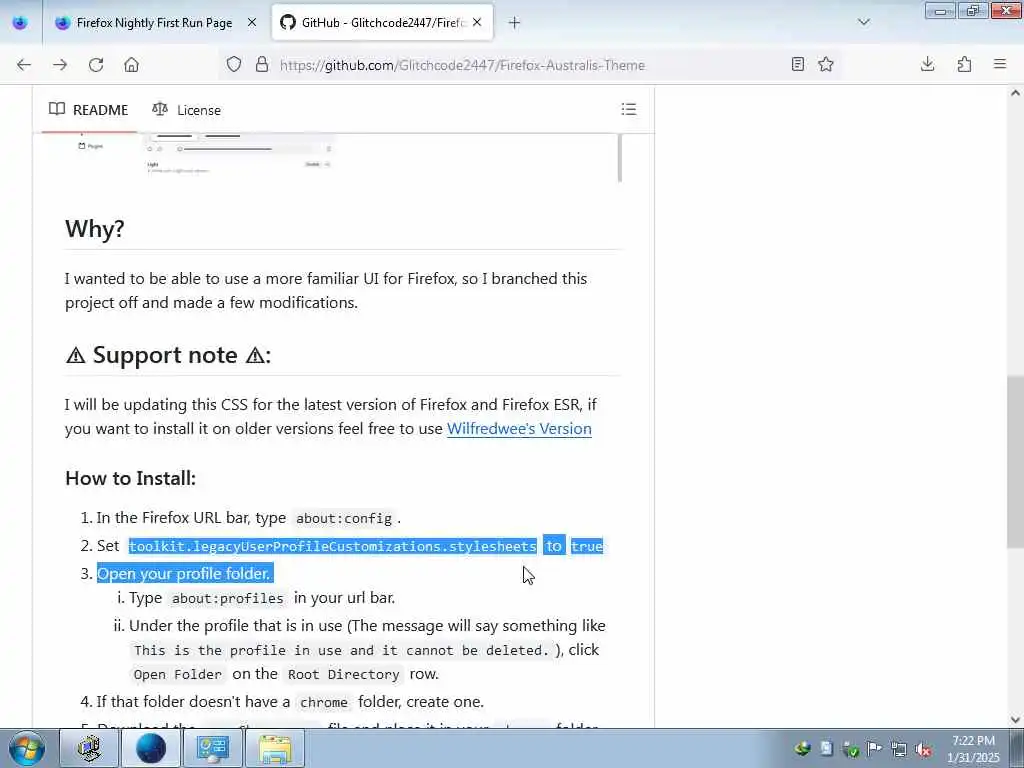This screenshot has height=768, width=1024.
Task: Click the page vertical scrollbar thumb
Action: click(1016, 462)
